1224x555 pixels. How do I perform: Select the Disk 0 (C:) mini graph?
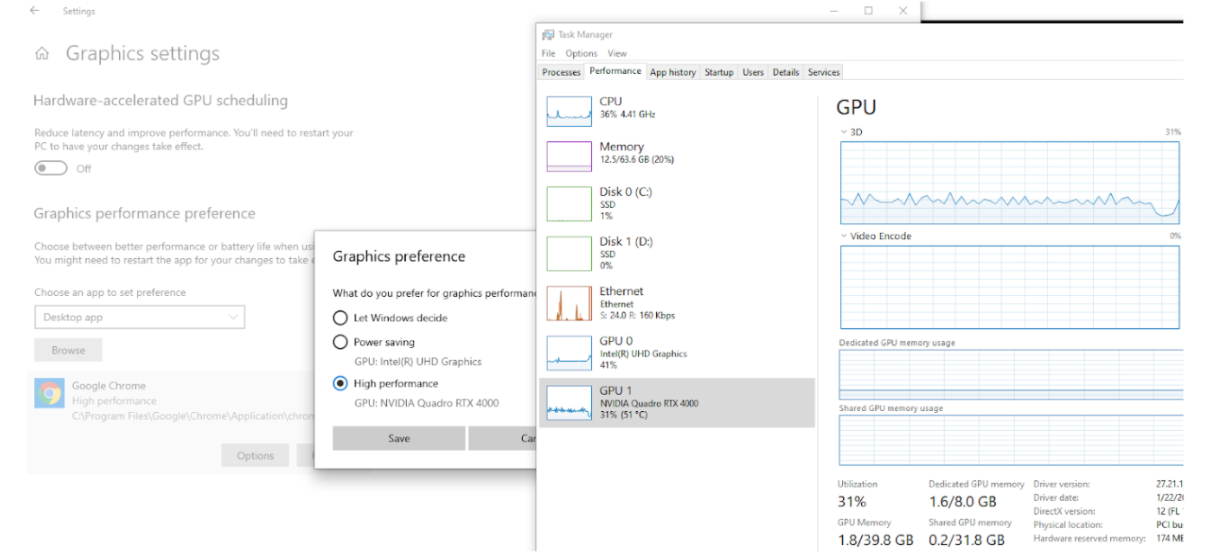click(569, 203)
